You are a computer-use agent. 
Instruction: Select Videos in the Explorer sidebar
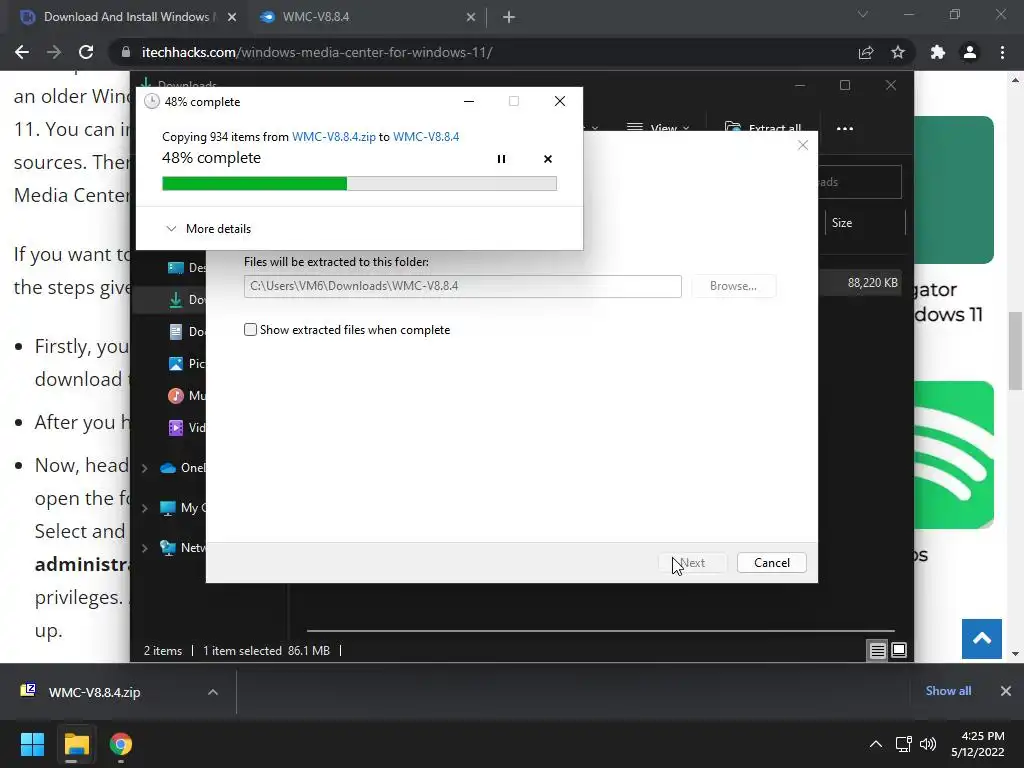click(186, 428)
